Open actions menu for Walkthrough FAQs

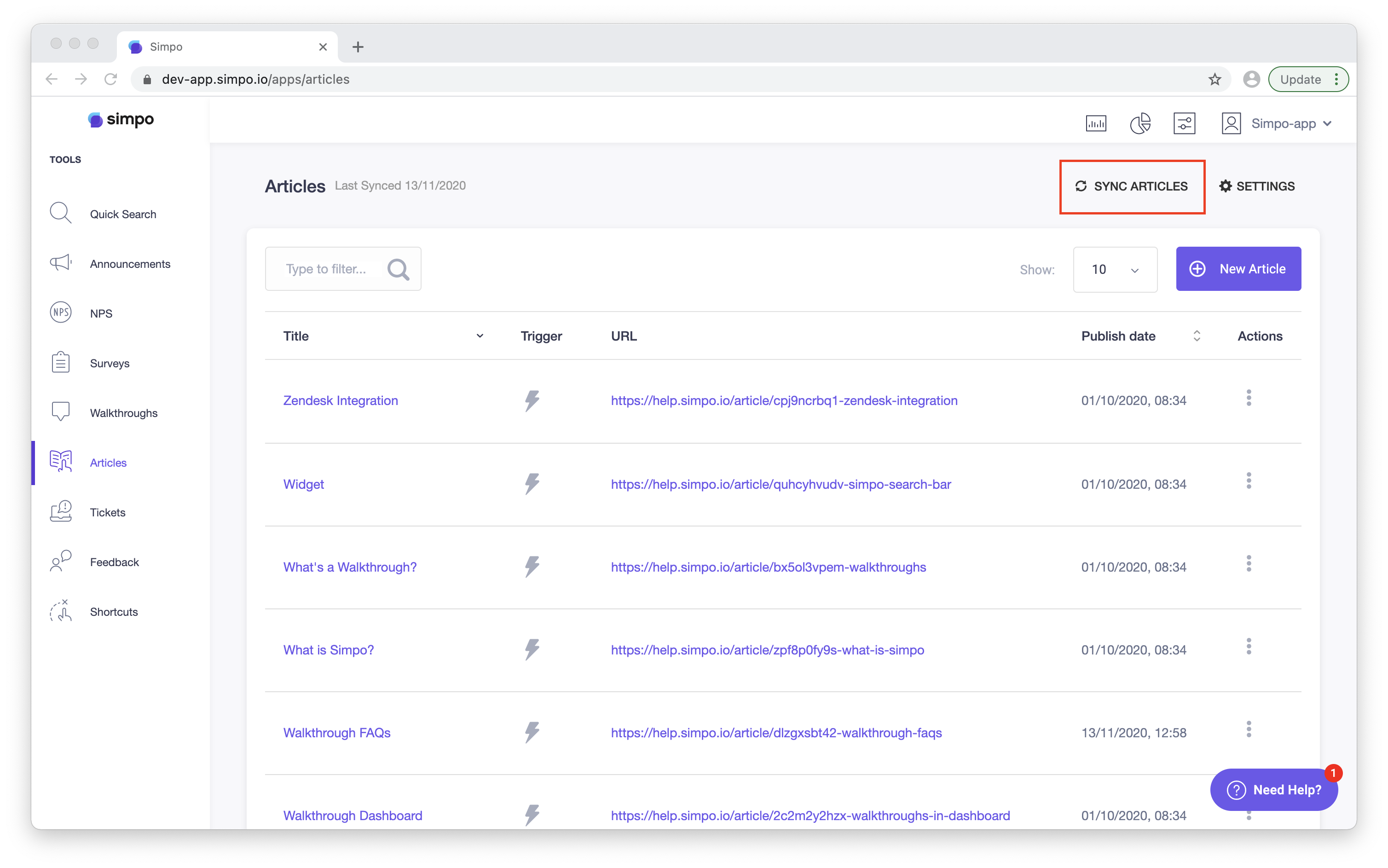[x=1249, y=729]
